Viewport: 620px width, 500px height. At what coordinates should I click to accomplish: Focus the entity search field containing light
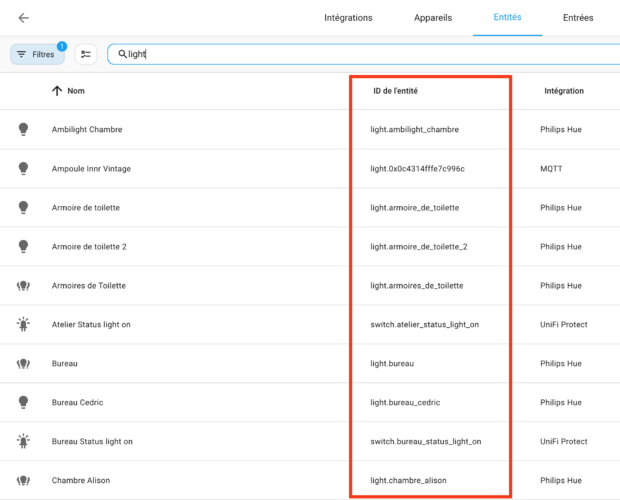[x=364, y=54]
